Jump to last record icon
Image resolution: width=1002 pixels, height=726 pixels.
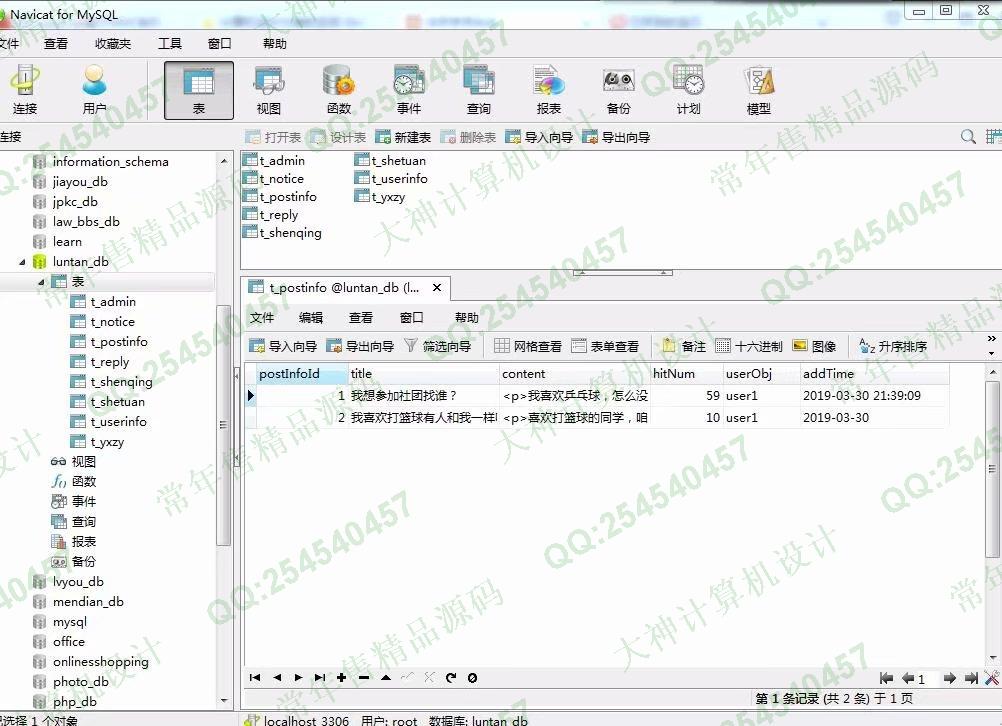click(x=320, y=677)
